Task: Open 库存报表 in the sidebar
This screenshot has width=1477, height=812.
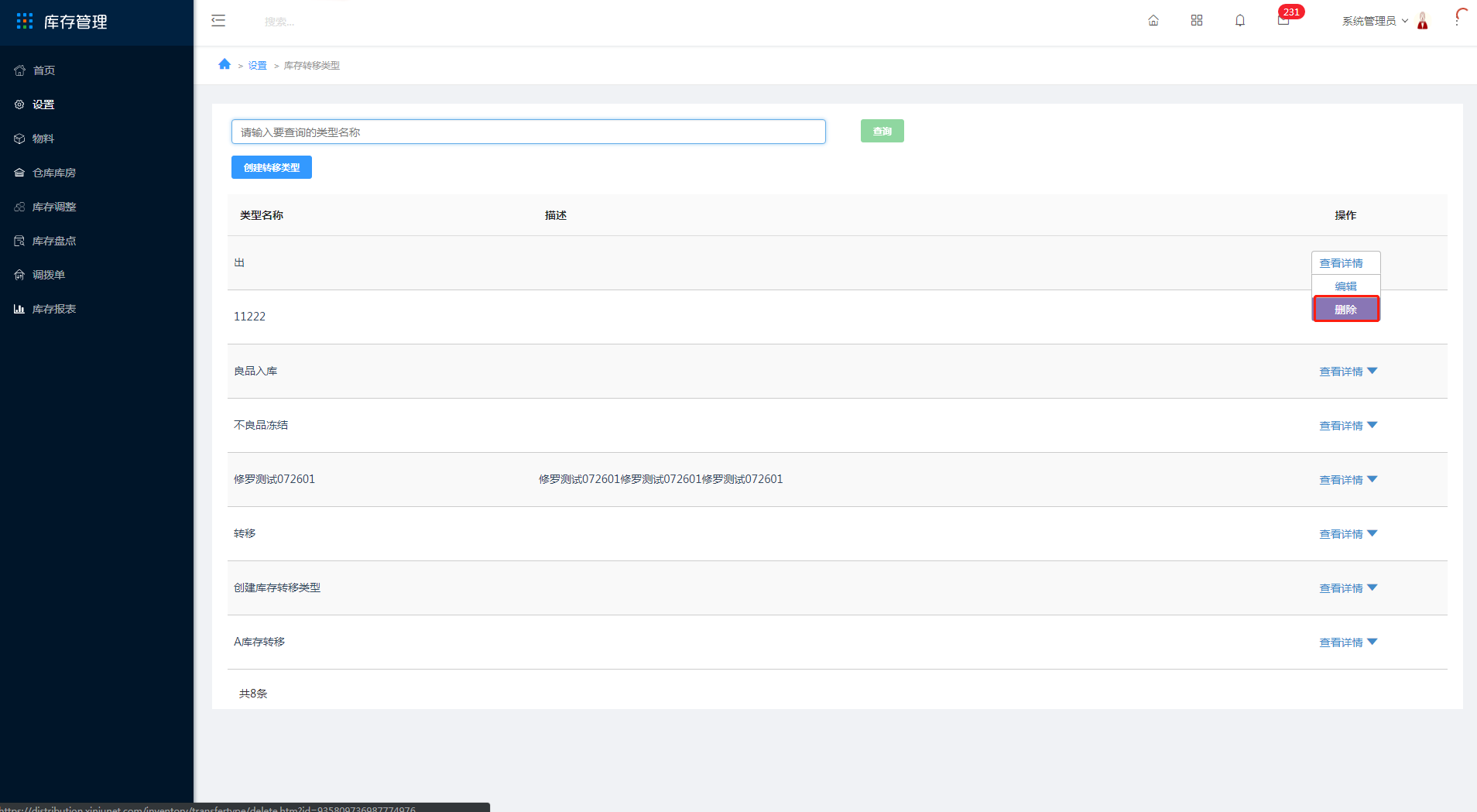Action: 54,309
